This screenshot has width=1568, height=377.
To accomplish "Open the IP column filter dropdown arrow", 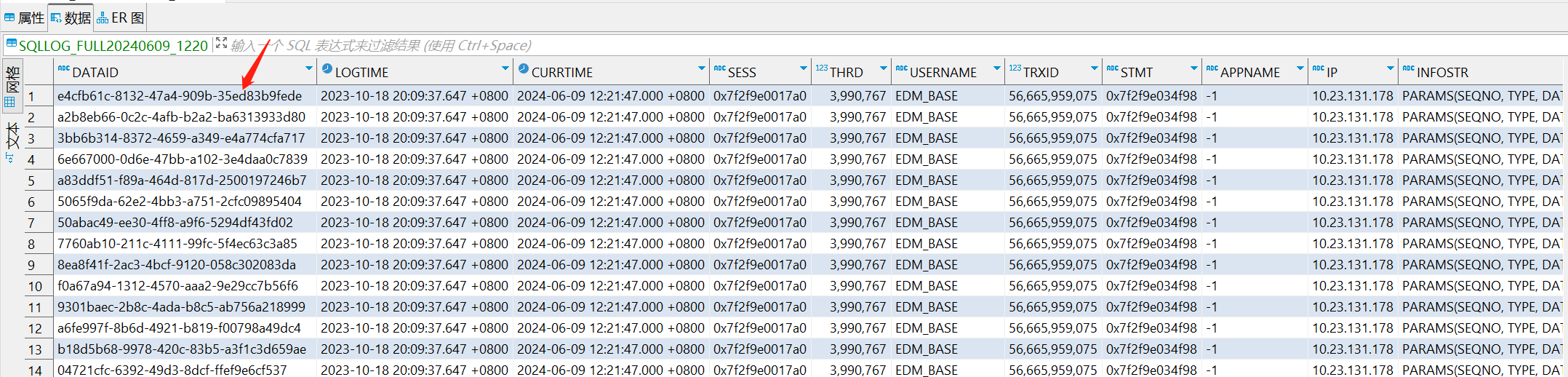I will coord(1391,69).
